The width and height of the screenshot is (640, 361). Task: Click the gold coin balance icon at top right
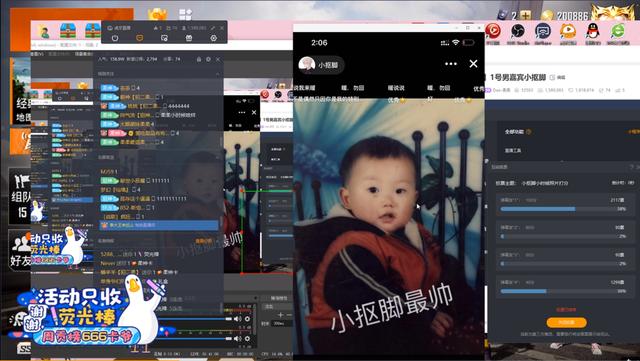point(547,16)
